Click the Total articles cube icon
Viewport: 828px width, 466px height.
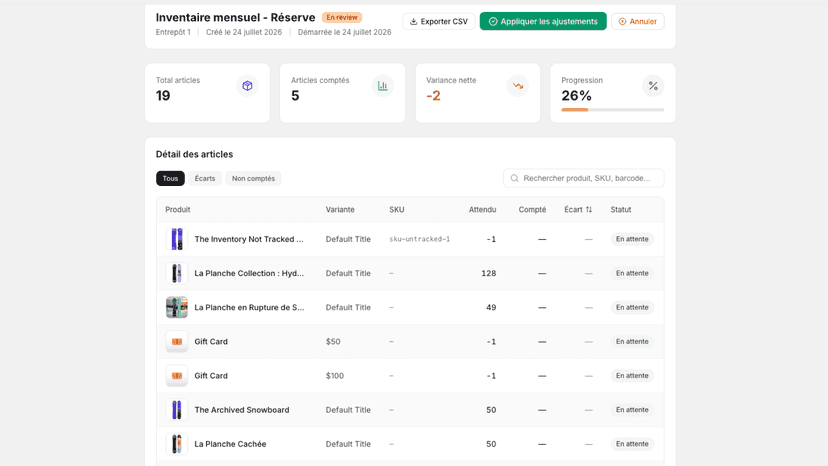[x=247, y=86]
